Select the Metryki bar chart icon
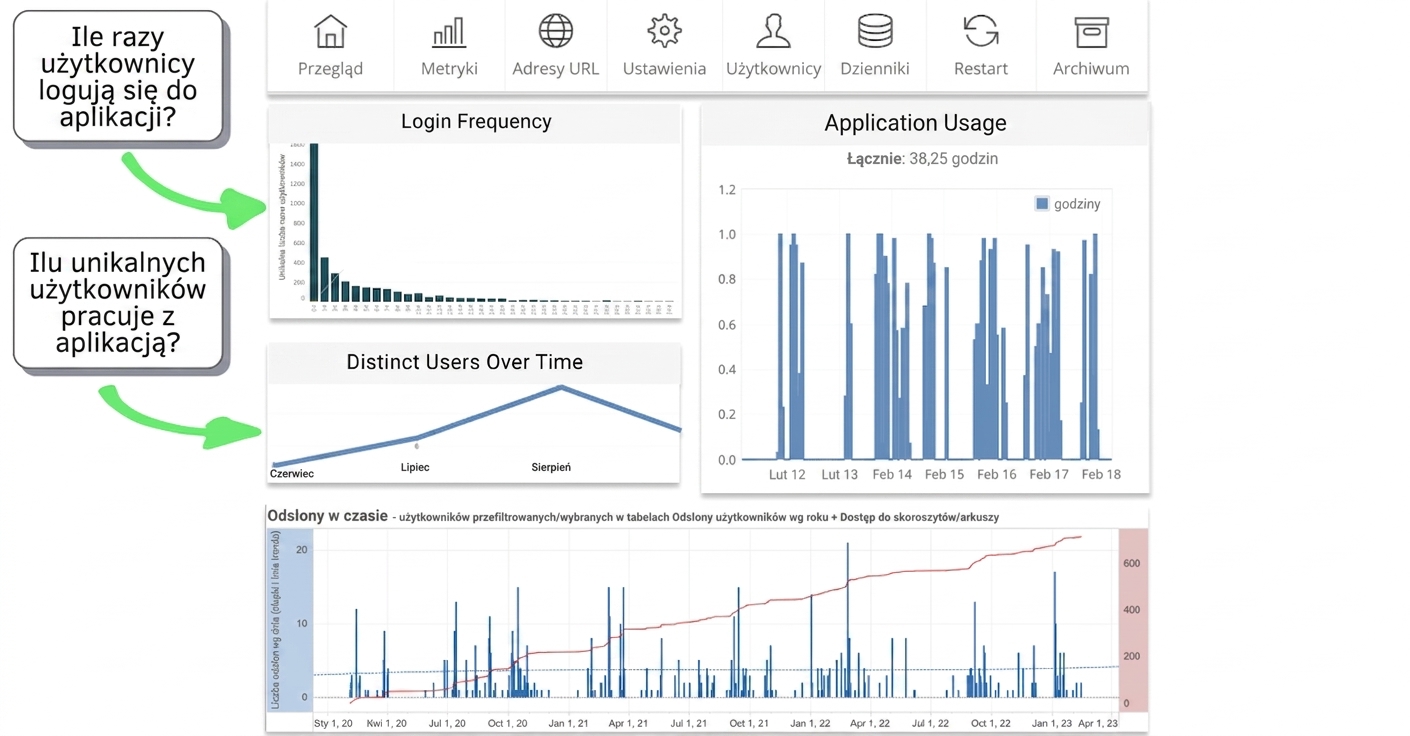 pos(449,32)
